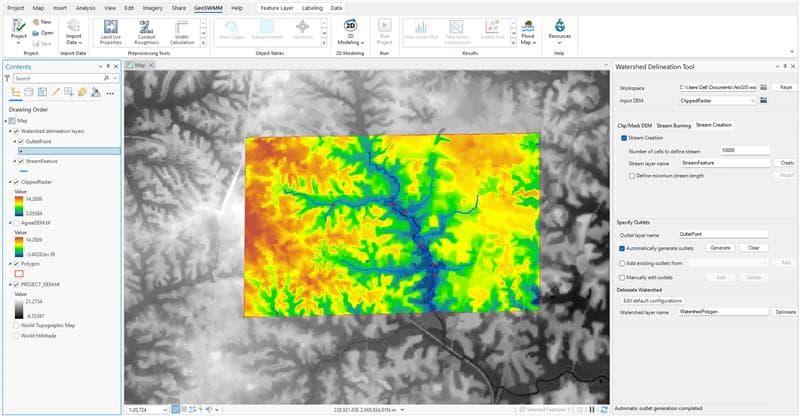Open the Flood Map tool
This screenshot has width=800, height=416.
tap(527, 31)
